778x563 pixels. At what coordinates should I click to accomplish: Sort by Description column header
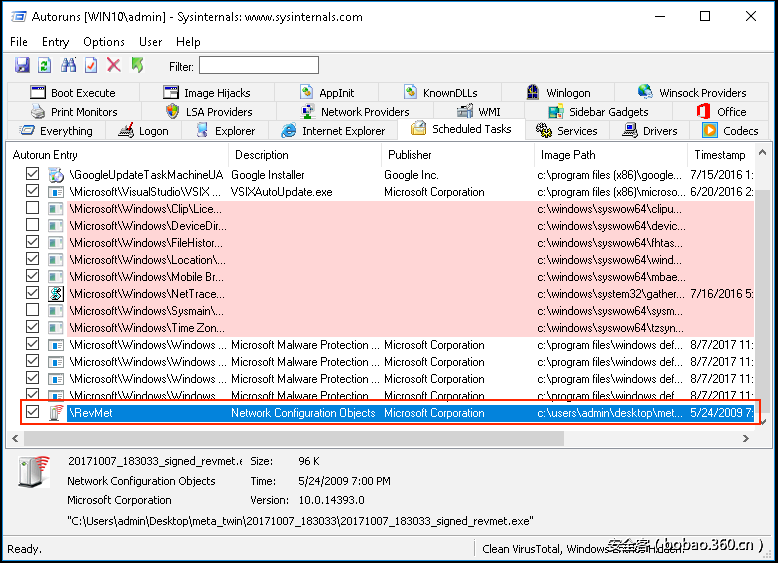pos(305,155)
